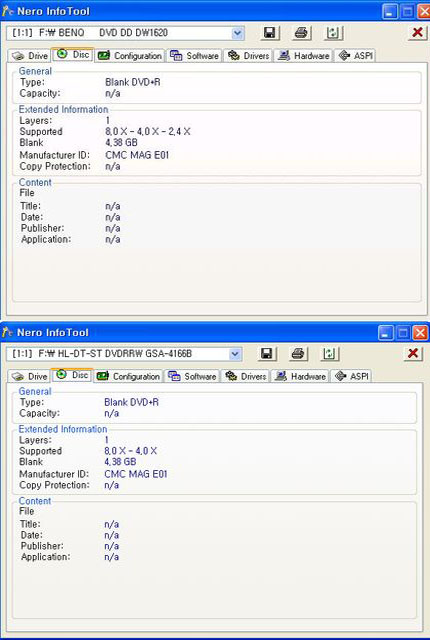Select speed text '8,0 X - 4,0 X' in GSA window
The image size is (430, 640).
131,451
